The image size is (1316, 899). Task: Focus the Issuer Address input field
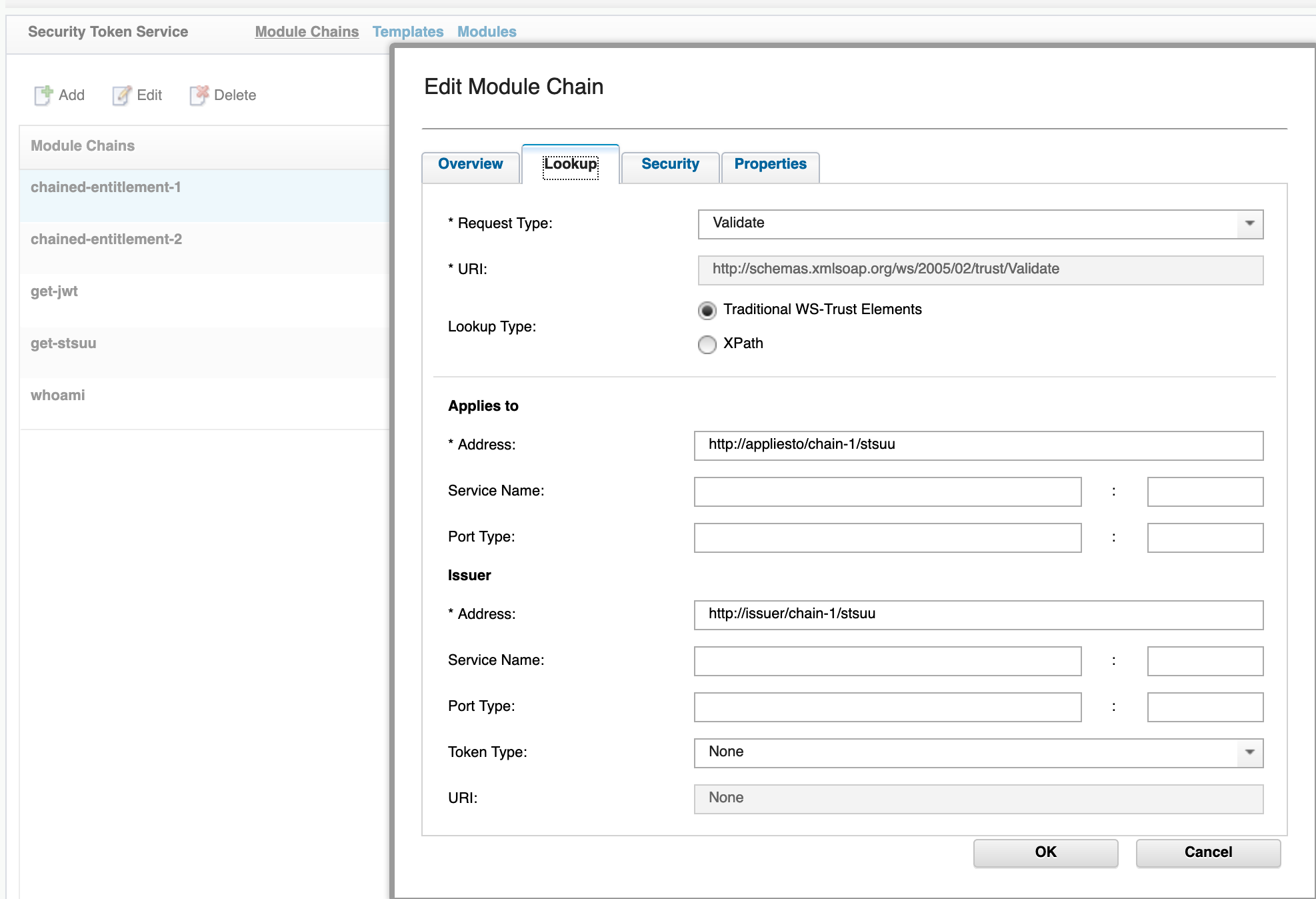[978, 614]
